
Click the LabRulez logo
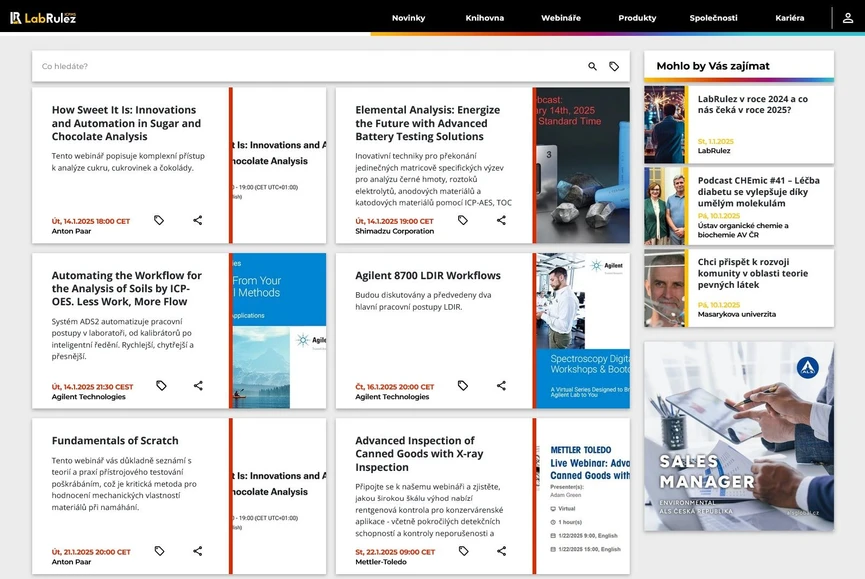[x=42, y=18]
